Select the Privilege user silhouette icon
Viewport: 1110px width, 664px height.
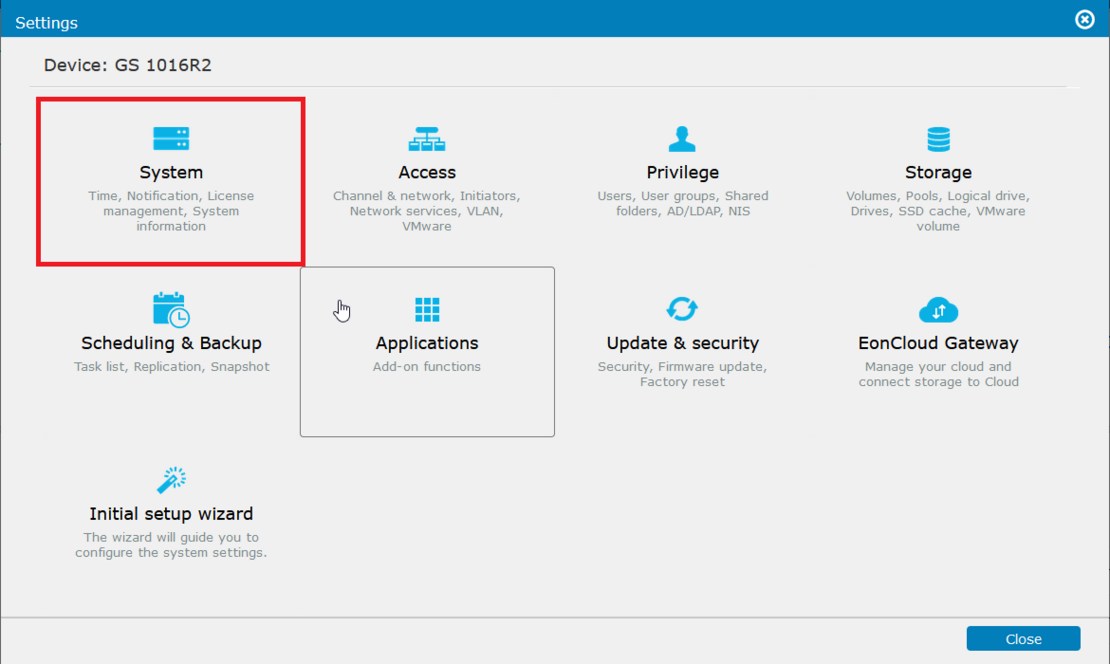click(x=682, y=139)
